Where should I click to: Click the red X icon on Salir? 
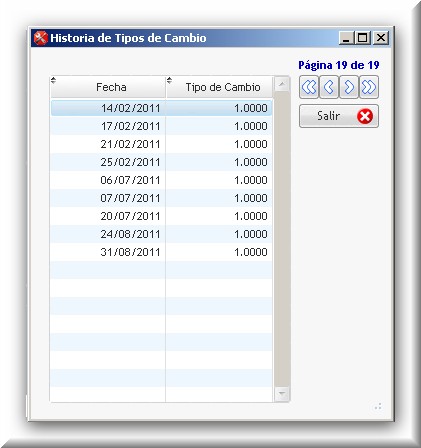click(x=365, y=116)
